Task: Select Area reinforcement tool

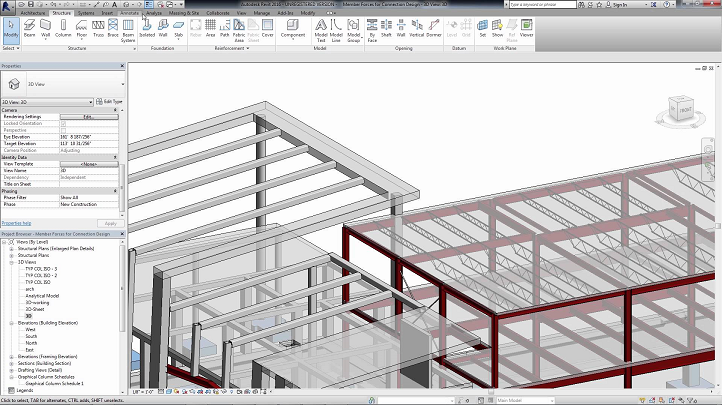Action: click(210, 29)
